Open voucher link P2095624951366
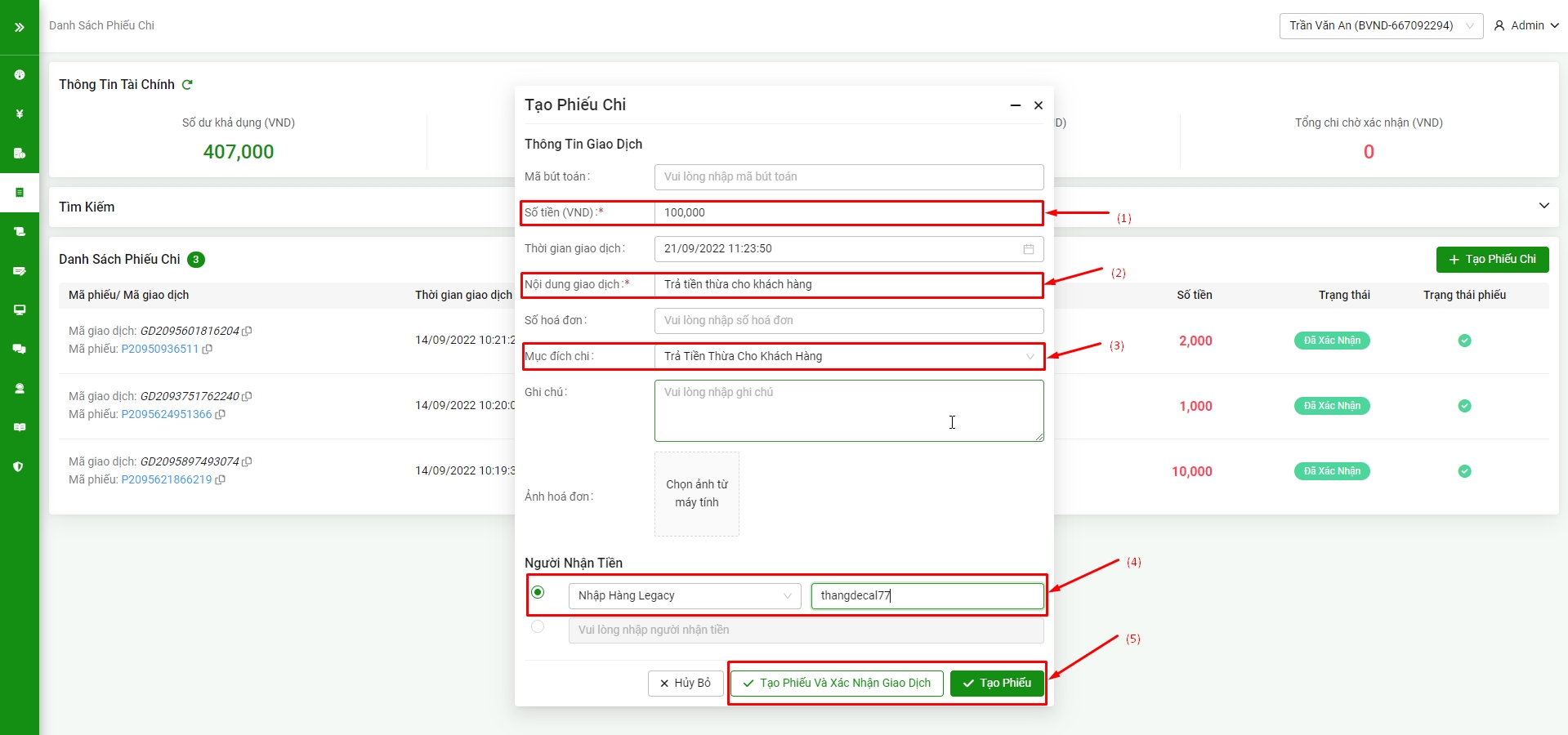The width and height of the screenshot is (1568, 735). pos(167,415)
